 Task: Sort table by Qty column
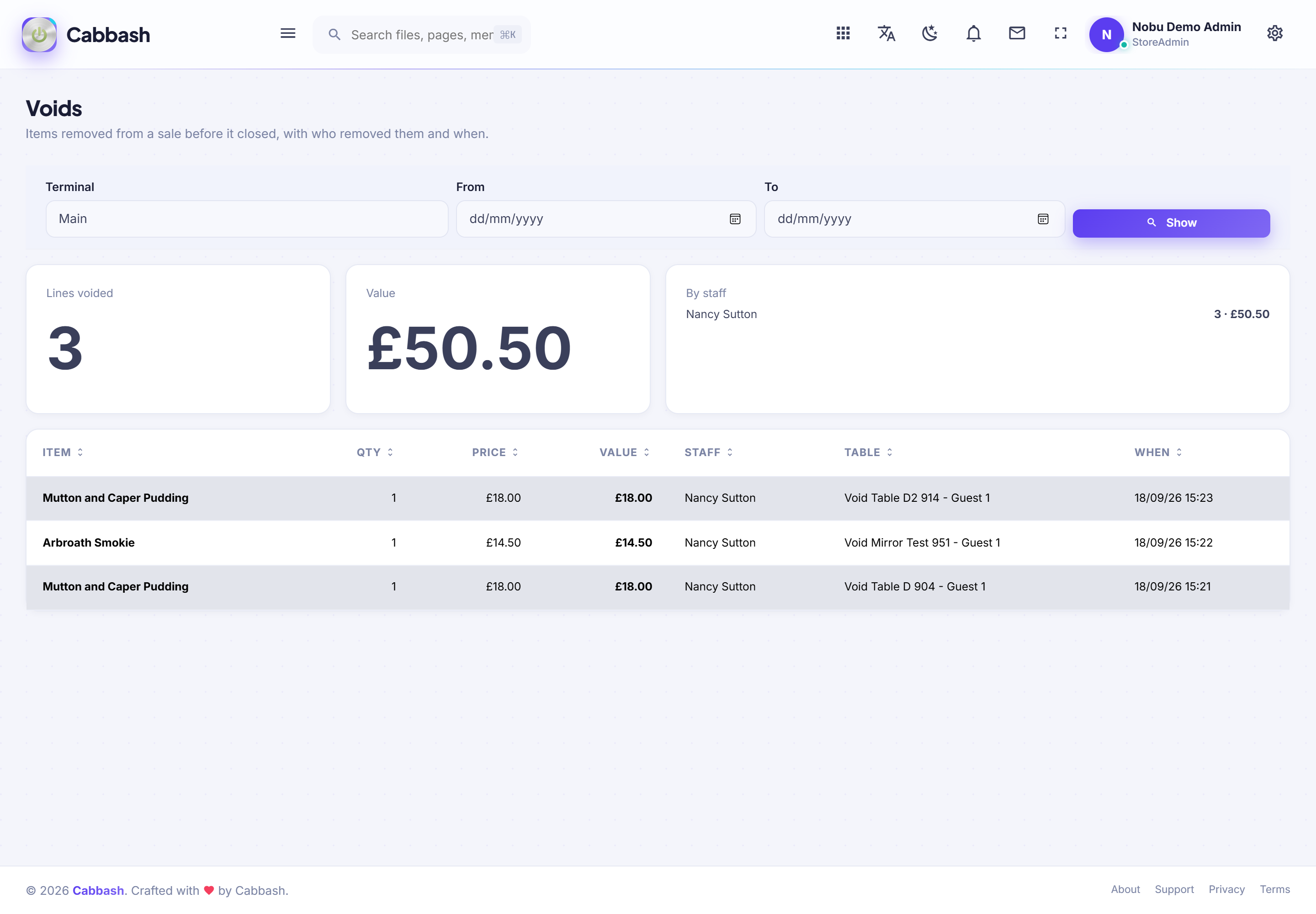coord(375,452)
